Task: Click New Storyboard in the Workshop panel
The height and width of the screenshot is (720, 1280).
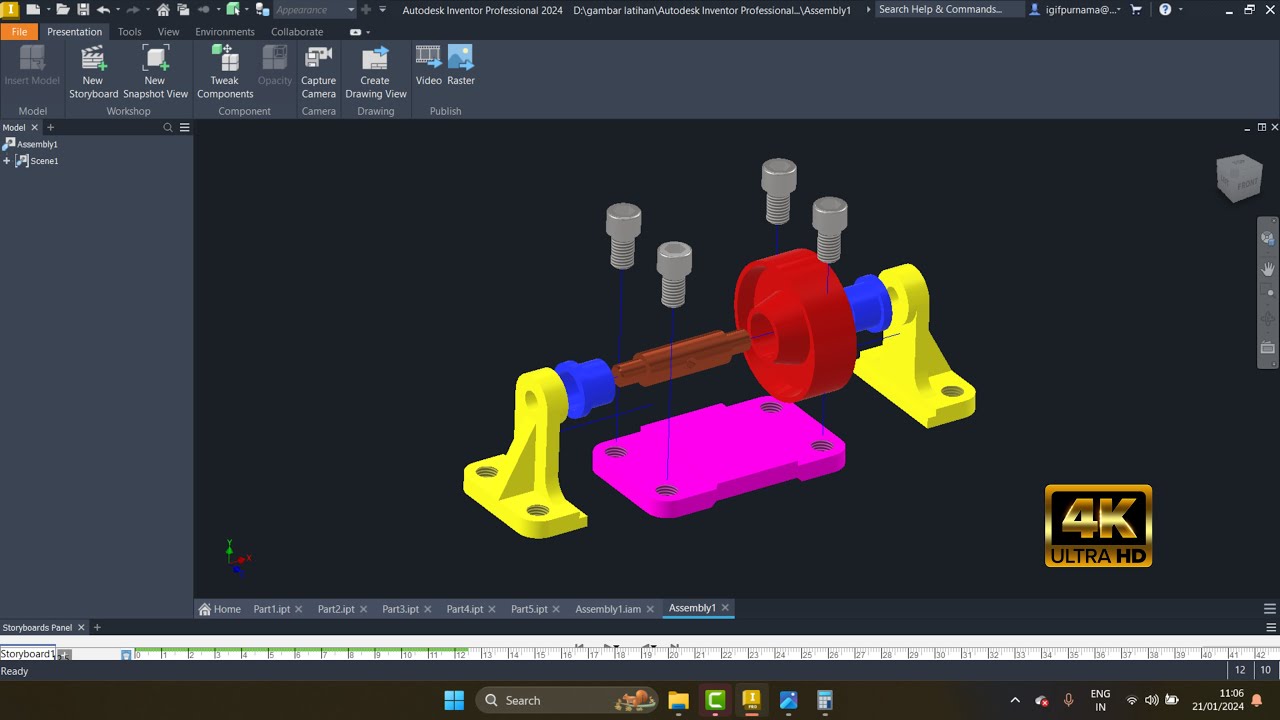Action: pos(93,72)
